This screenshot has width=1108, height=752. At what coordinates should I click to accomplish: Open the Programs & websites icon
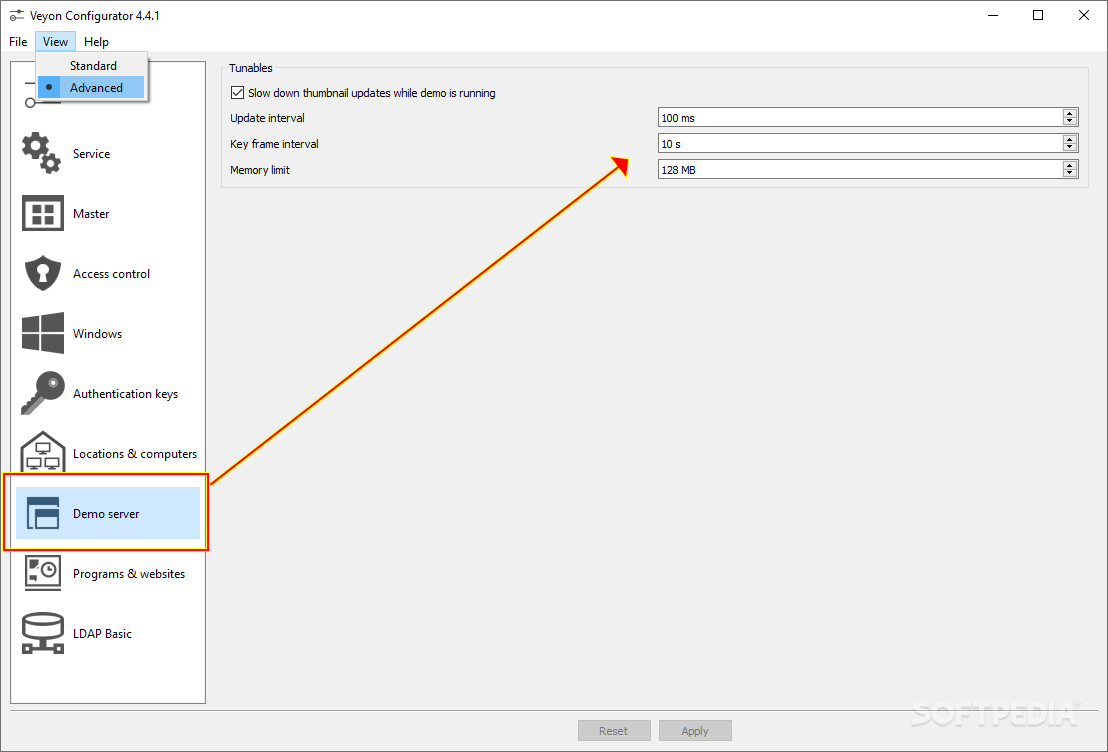tap(42, 572)
